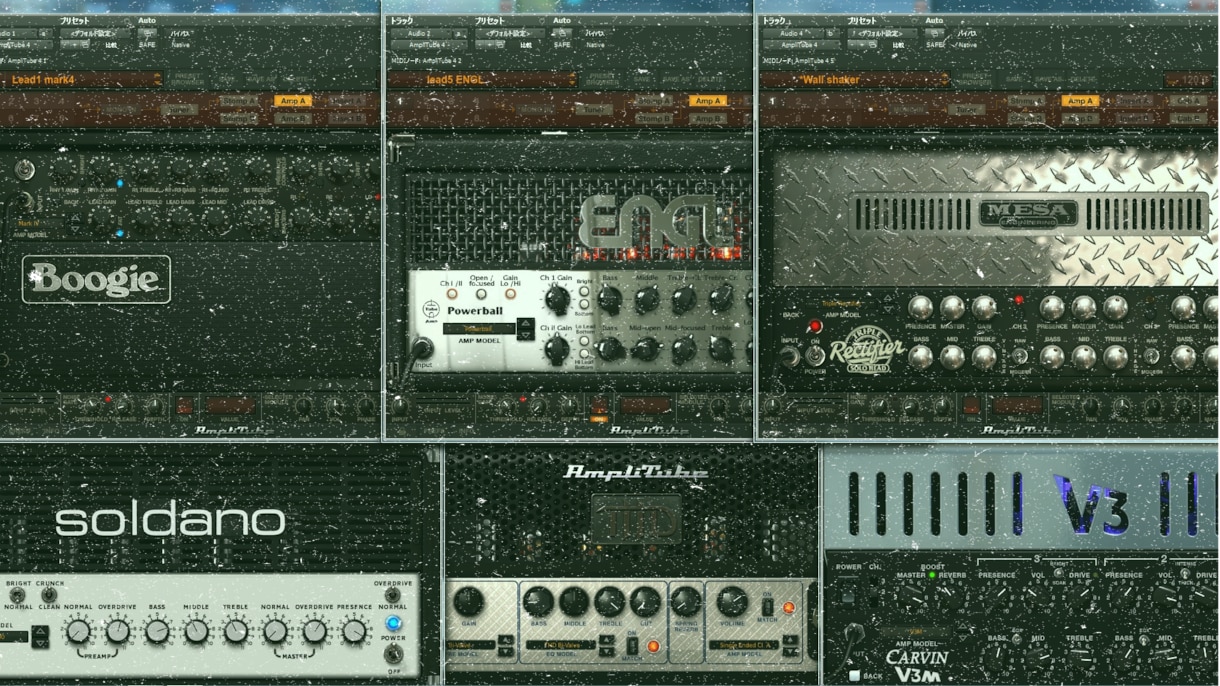Click the Mesa Engineering logo plate
The height and width of the screenshot is (686, 1220).
pyautogui.click(x=1028, y=213)
